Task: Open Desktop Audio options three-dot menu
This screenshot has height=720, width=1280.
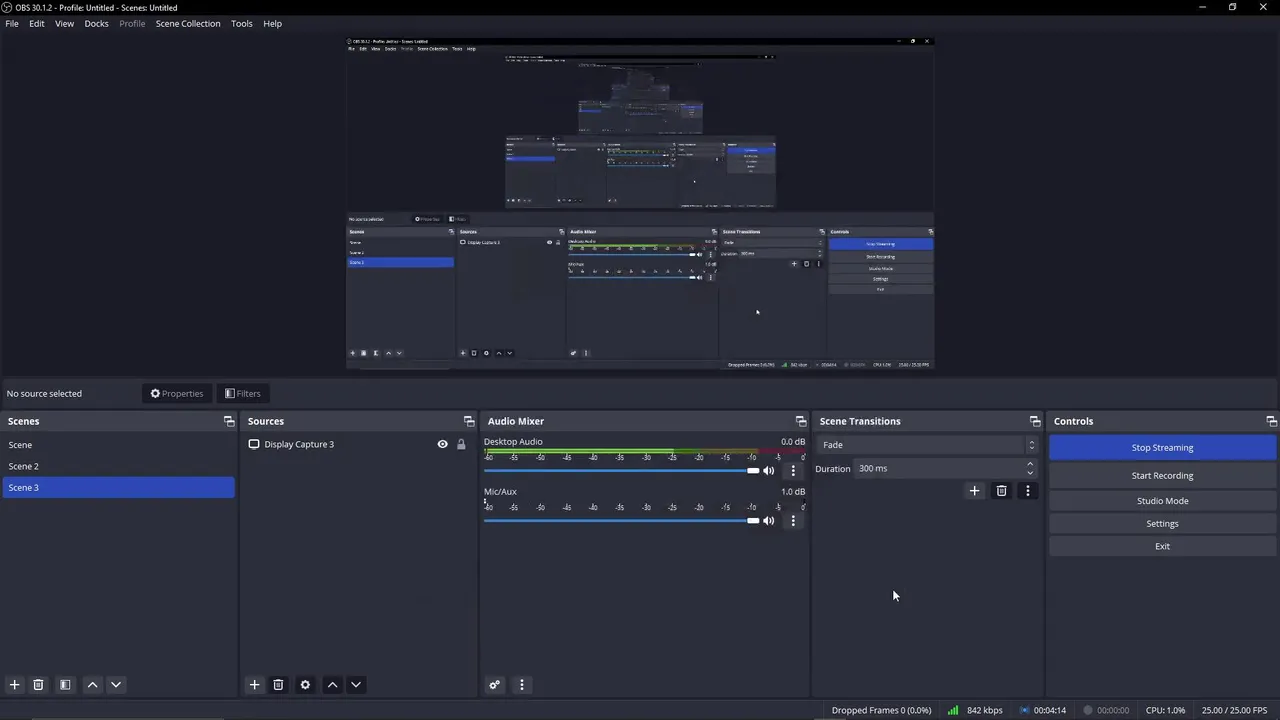Action: [793, 470]
